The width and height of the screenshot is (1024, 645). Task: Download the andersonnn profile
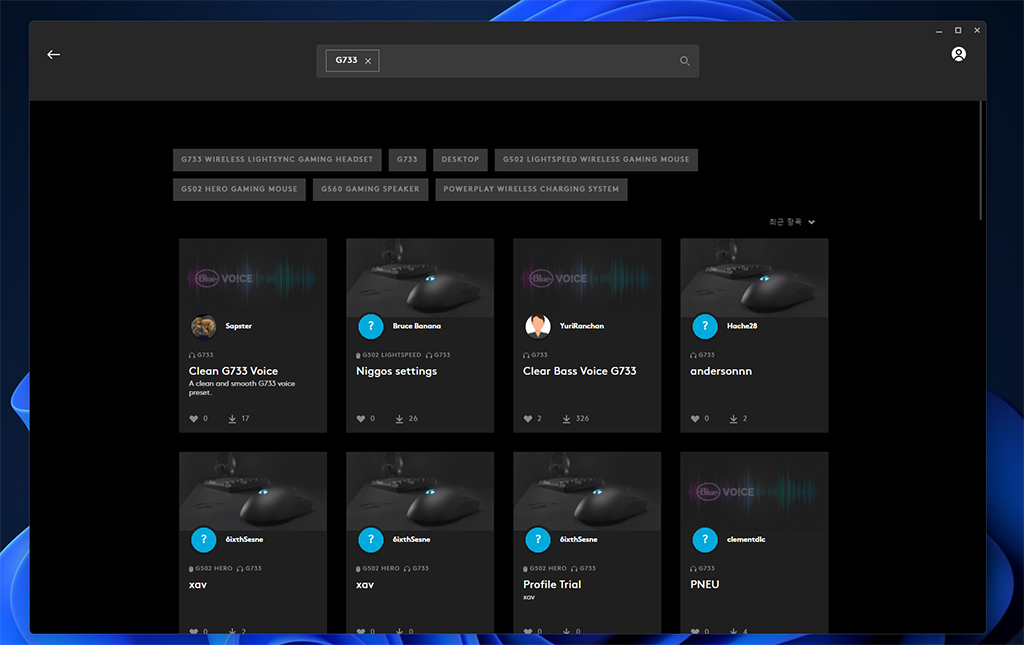click(x=733, y=418)
